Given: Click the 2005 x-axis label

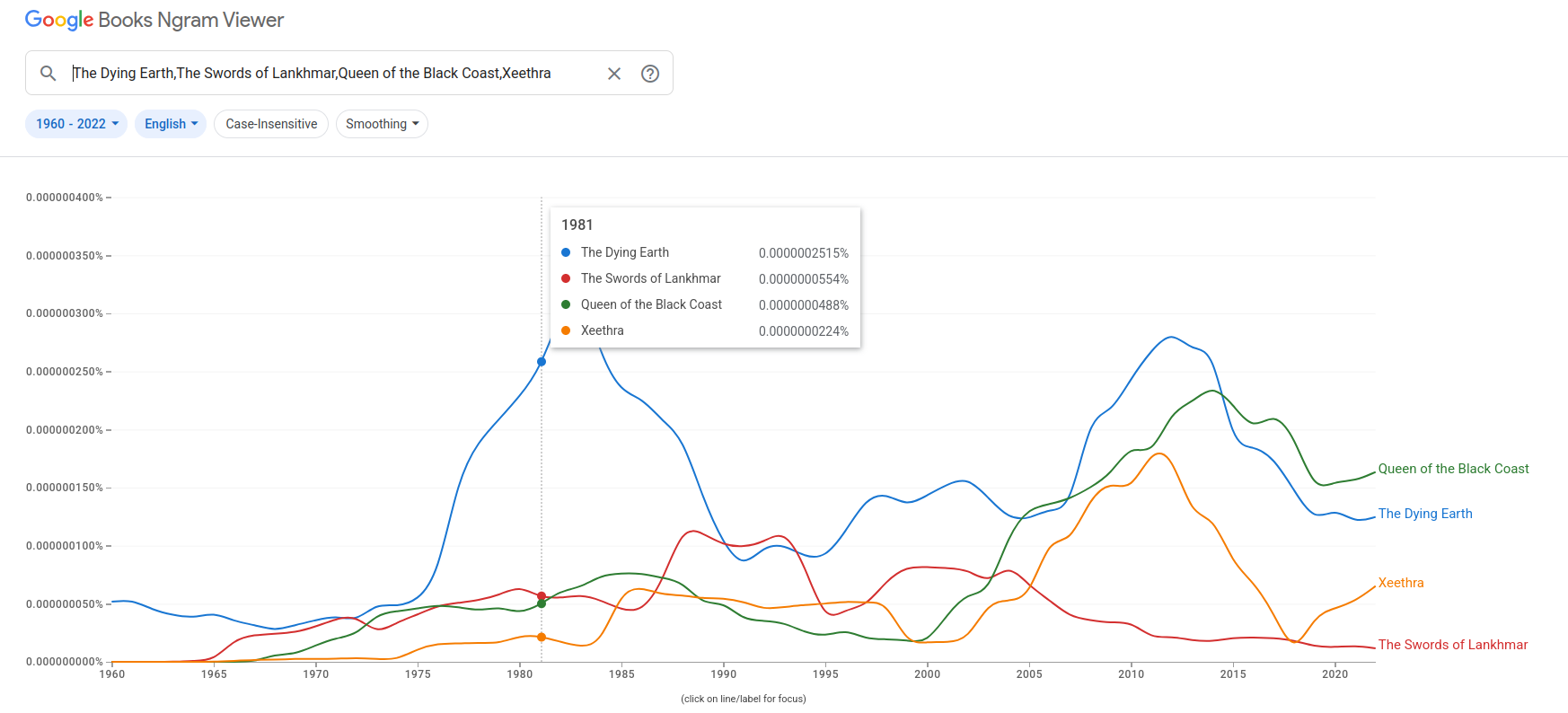Looking at the screenshot, I should (1029, 674).
